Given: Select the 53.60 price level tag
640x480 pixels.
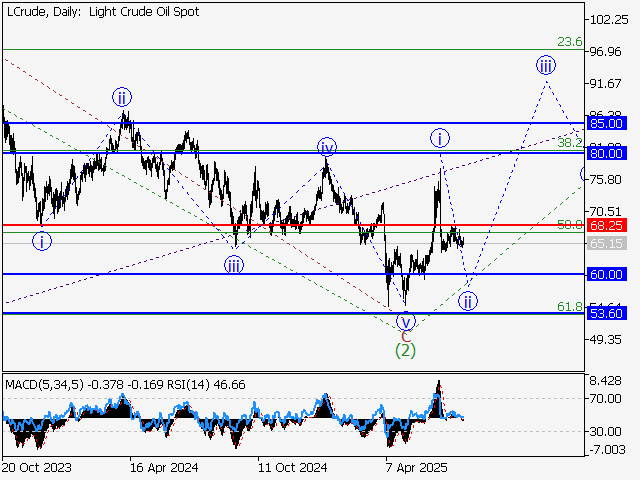Looking at the screenshot, I should pos(606,313).
